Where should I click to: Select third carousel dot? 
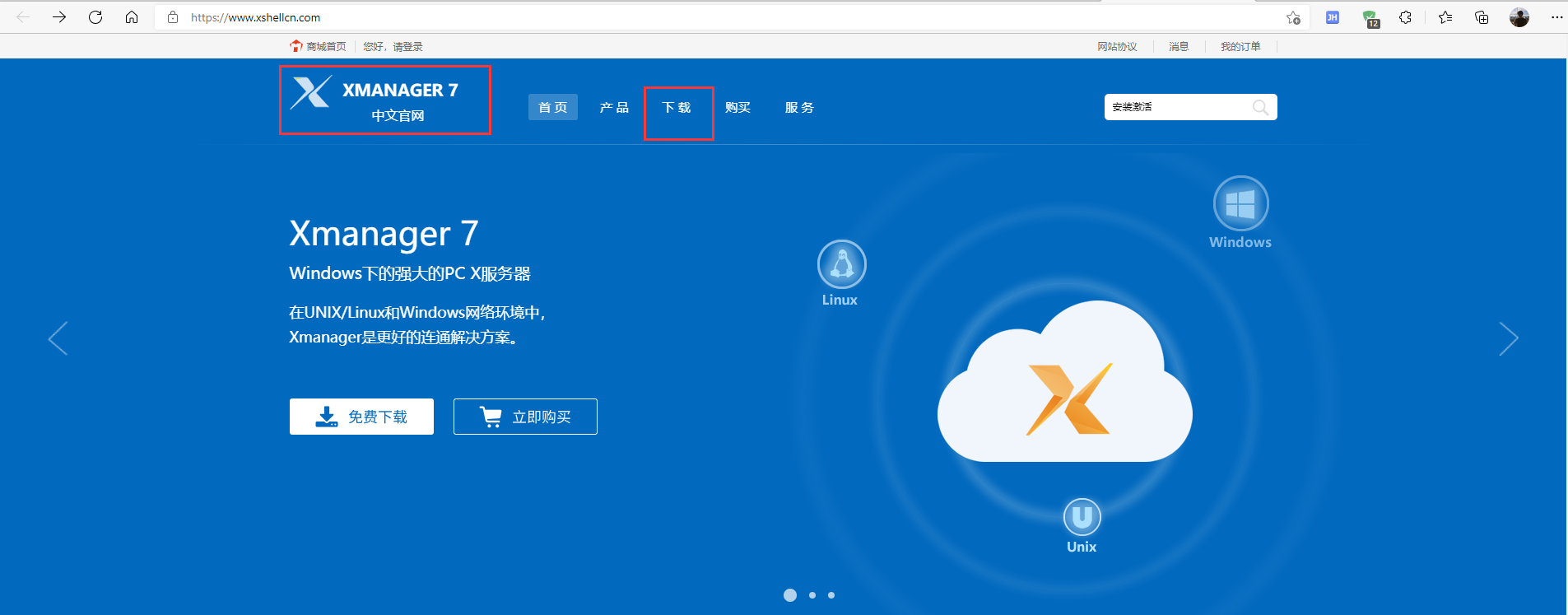click(831, 595)
